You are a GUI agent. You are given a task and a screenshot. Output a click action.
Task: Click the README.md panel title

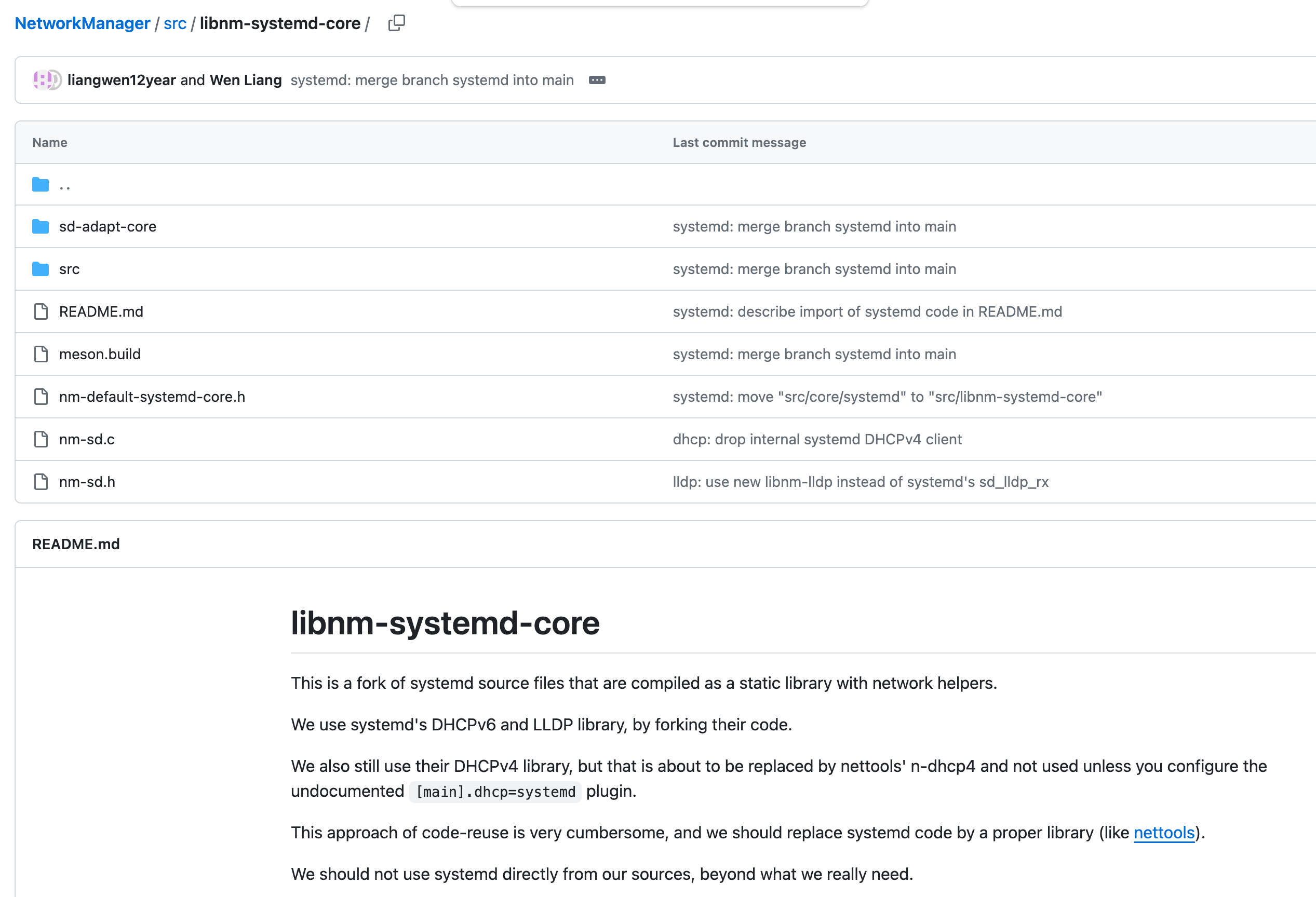pos(76,544)
